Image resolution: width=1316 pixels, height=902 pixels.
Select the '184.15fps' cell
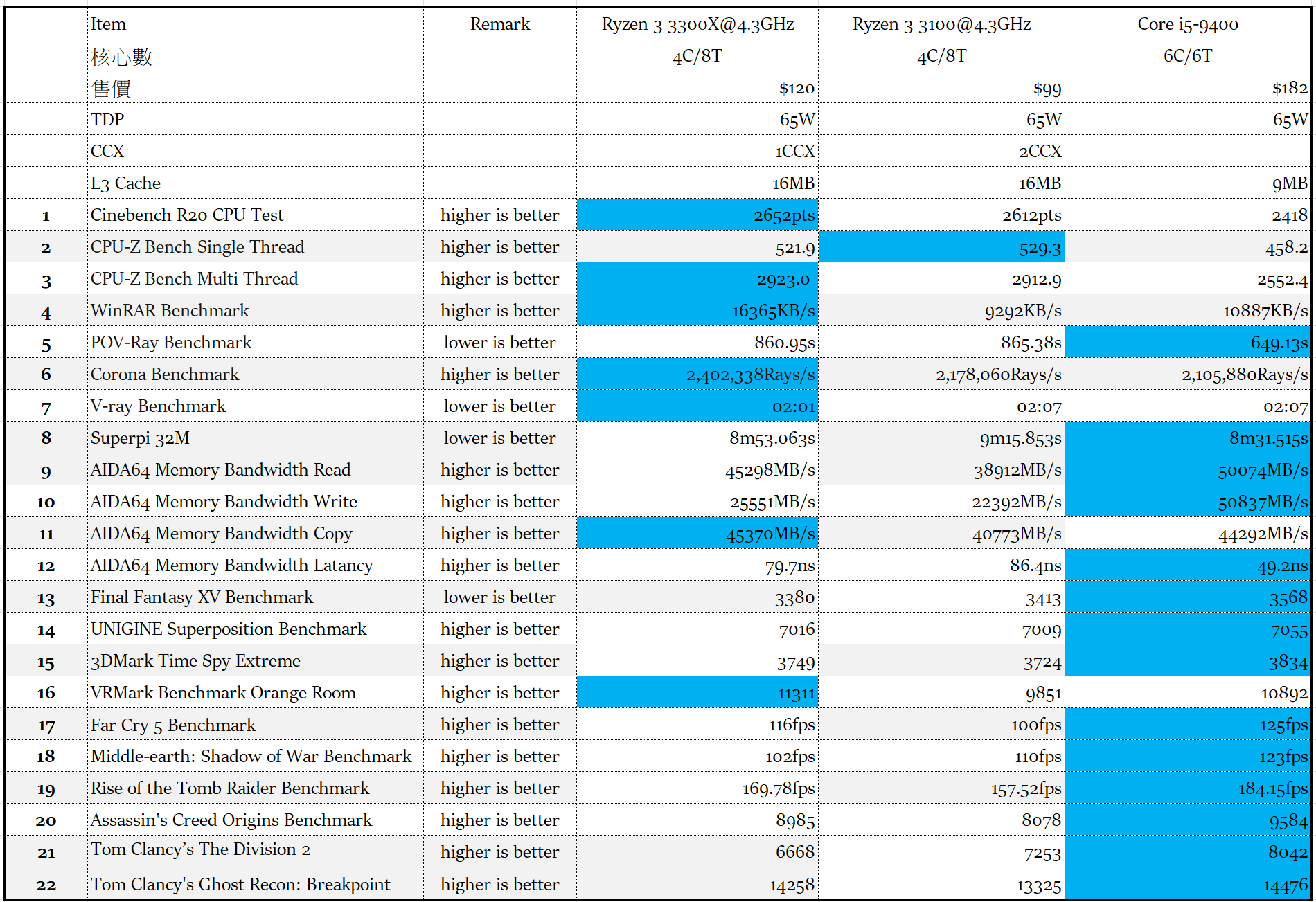coord(1188,788)
